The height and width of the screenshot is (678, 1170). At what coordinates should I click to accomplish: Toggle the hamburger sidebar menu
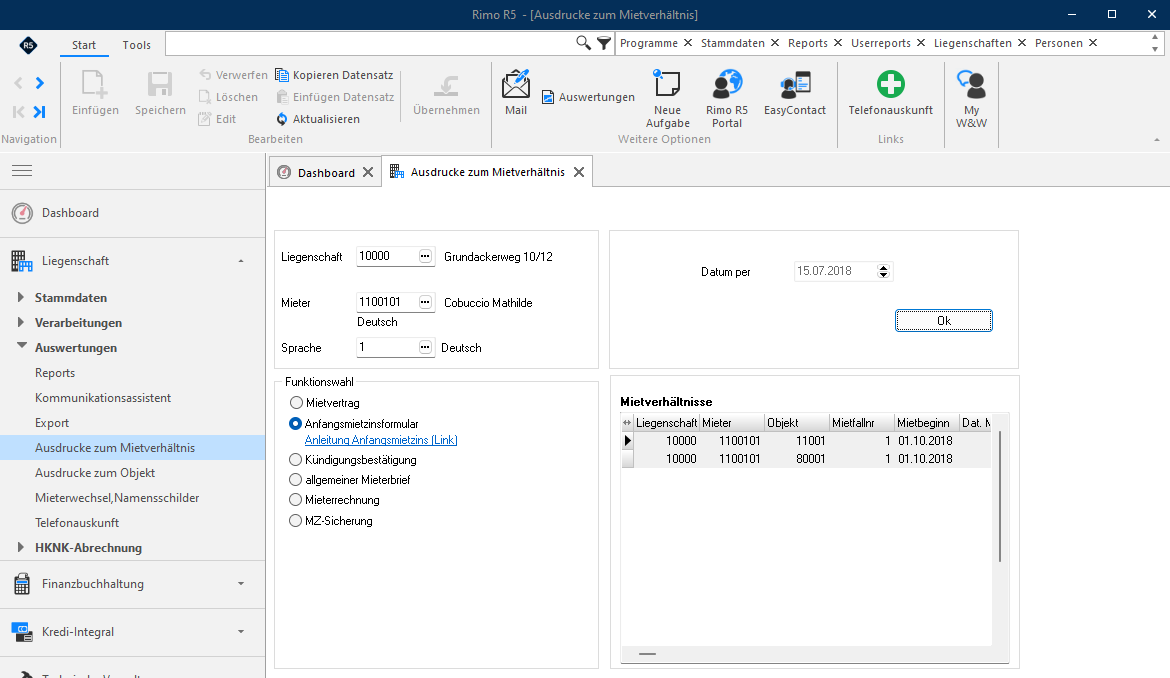[22, 171]
